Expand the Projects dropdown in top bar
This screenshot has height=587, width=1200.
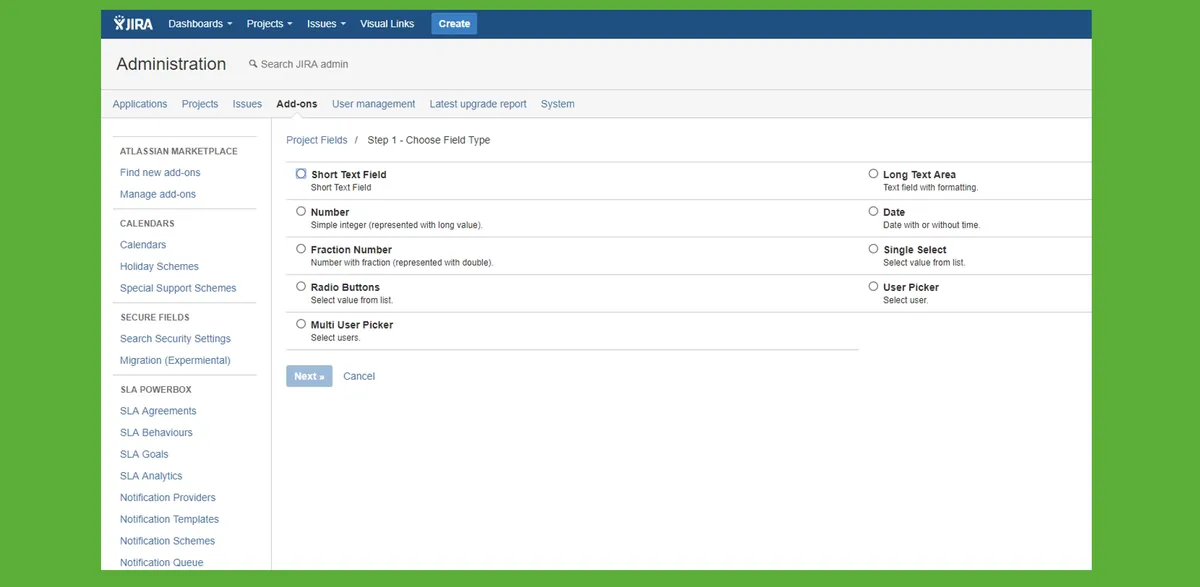[270, 24]
